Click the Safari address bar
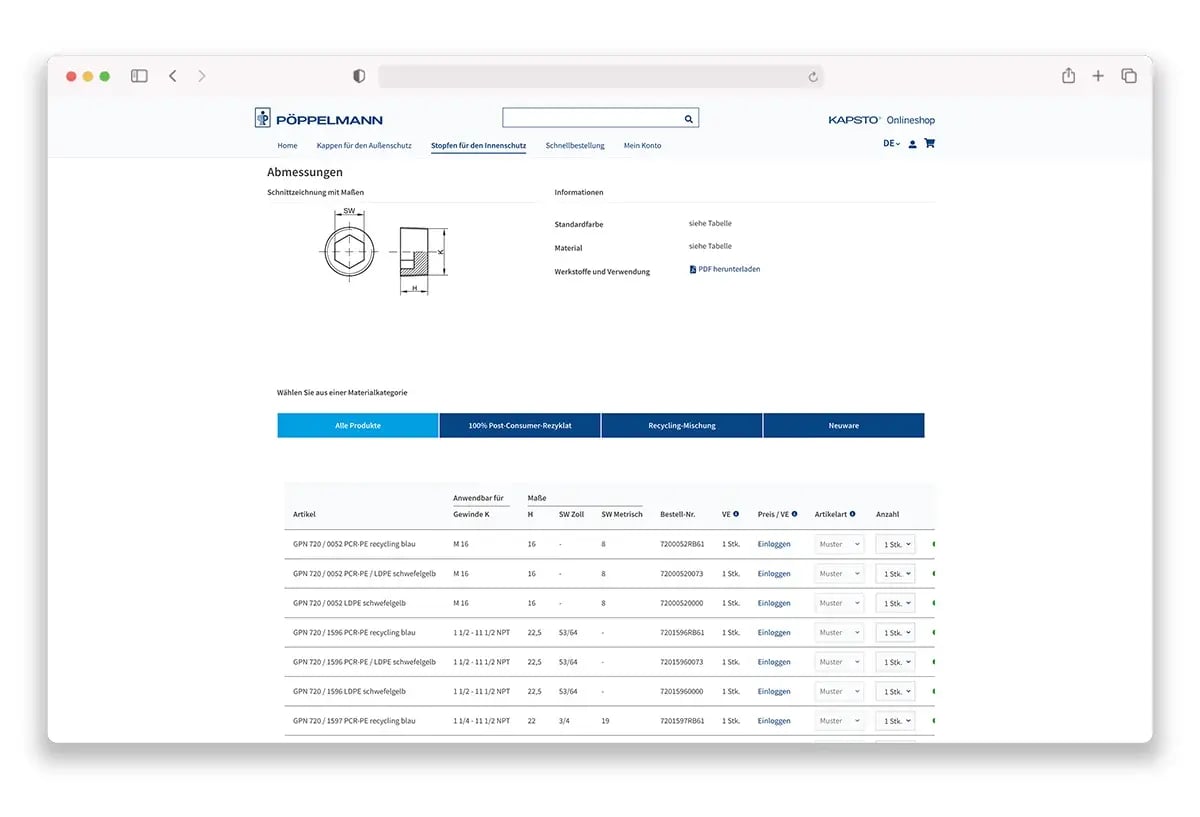1200x817 pixels. coord(600,76)
